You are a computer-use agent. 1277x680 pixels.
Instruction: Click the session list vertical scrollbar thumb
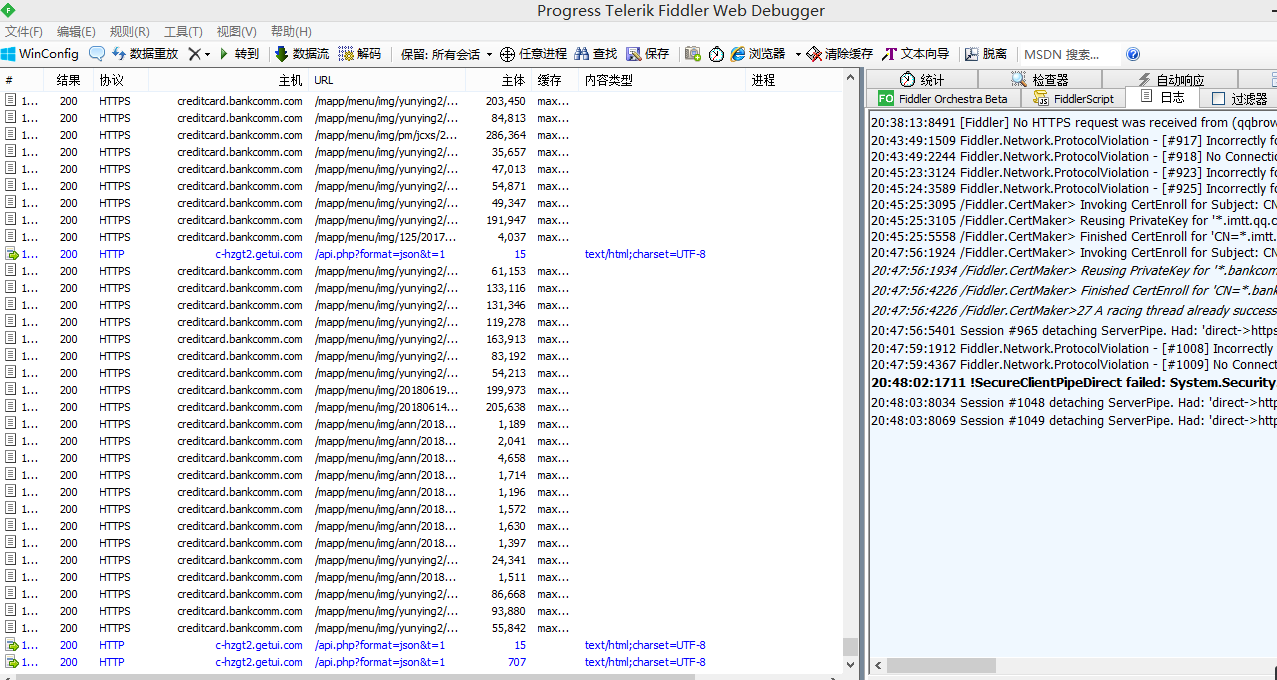850,646
